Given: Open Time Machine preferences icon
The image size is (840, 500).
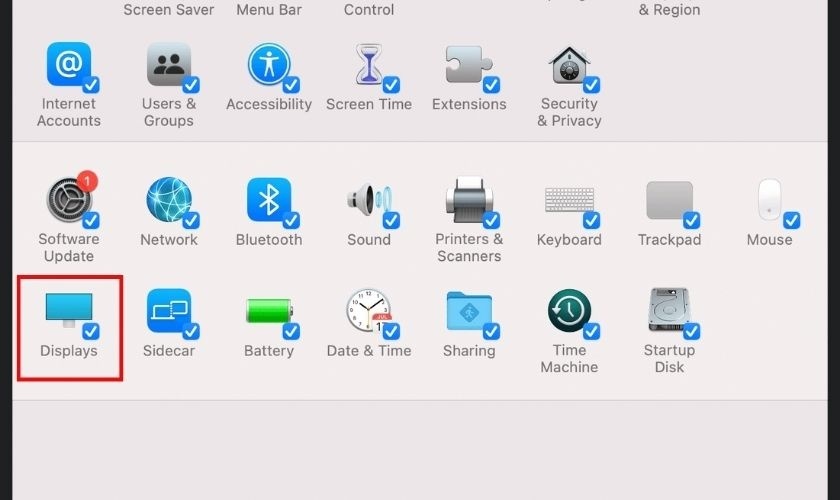Looking at the screenshot, I should click(x=569, y=311).
